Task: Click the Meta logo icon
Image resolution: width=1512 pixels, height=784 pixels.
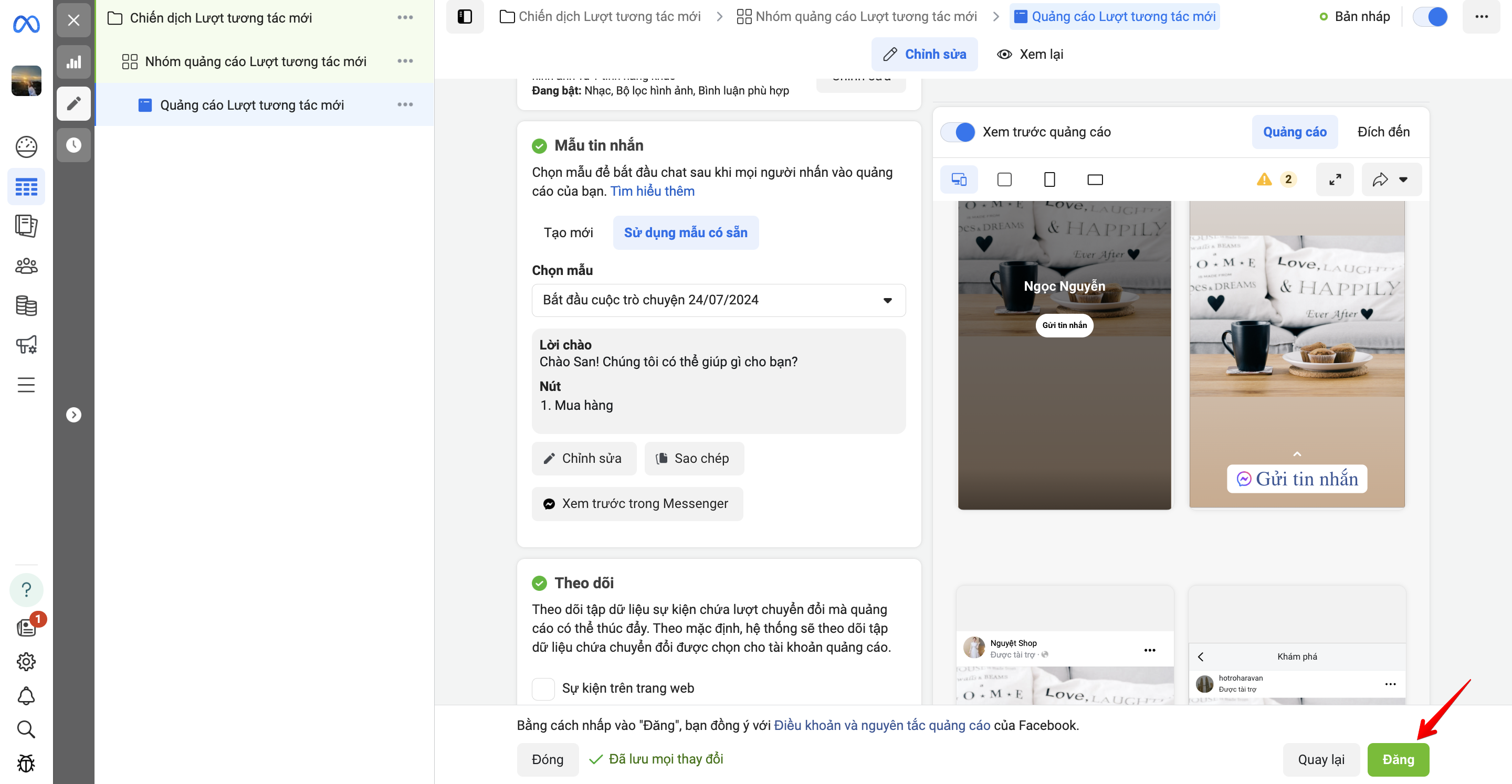Action: [26, 24]
